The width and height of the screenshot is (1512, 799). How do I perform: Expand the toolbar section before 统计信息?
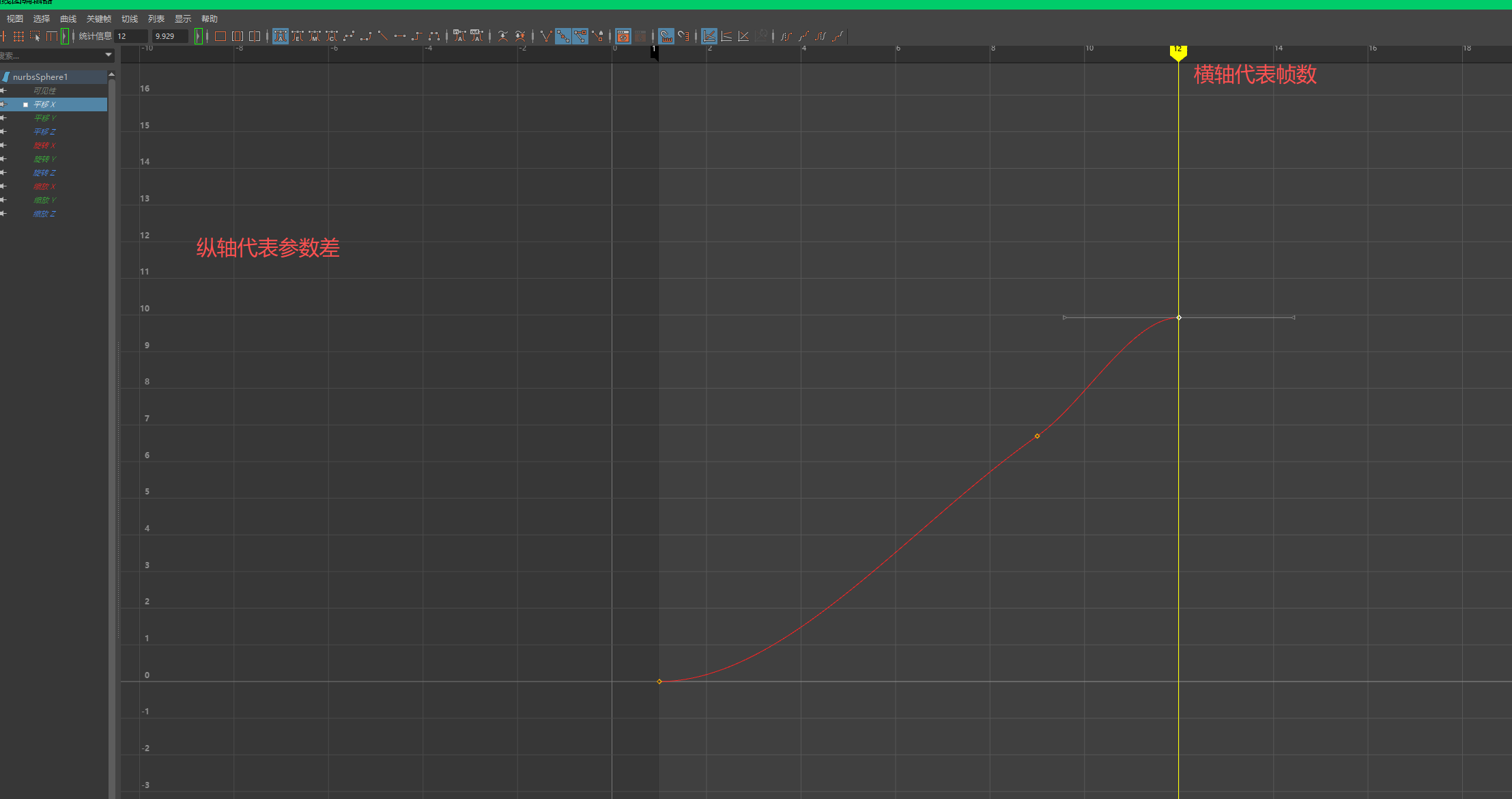[x=65, y=36]
